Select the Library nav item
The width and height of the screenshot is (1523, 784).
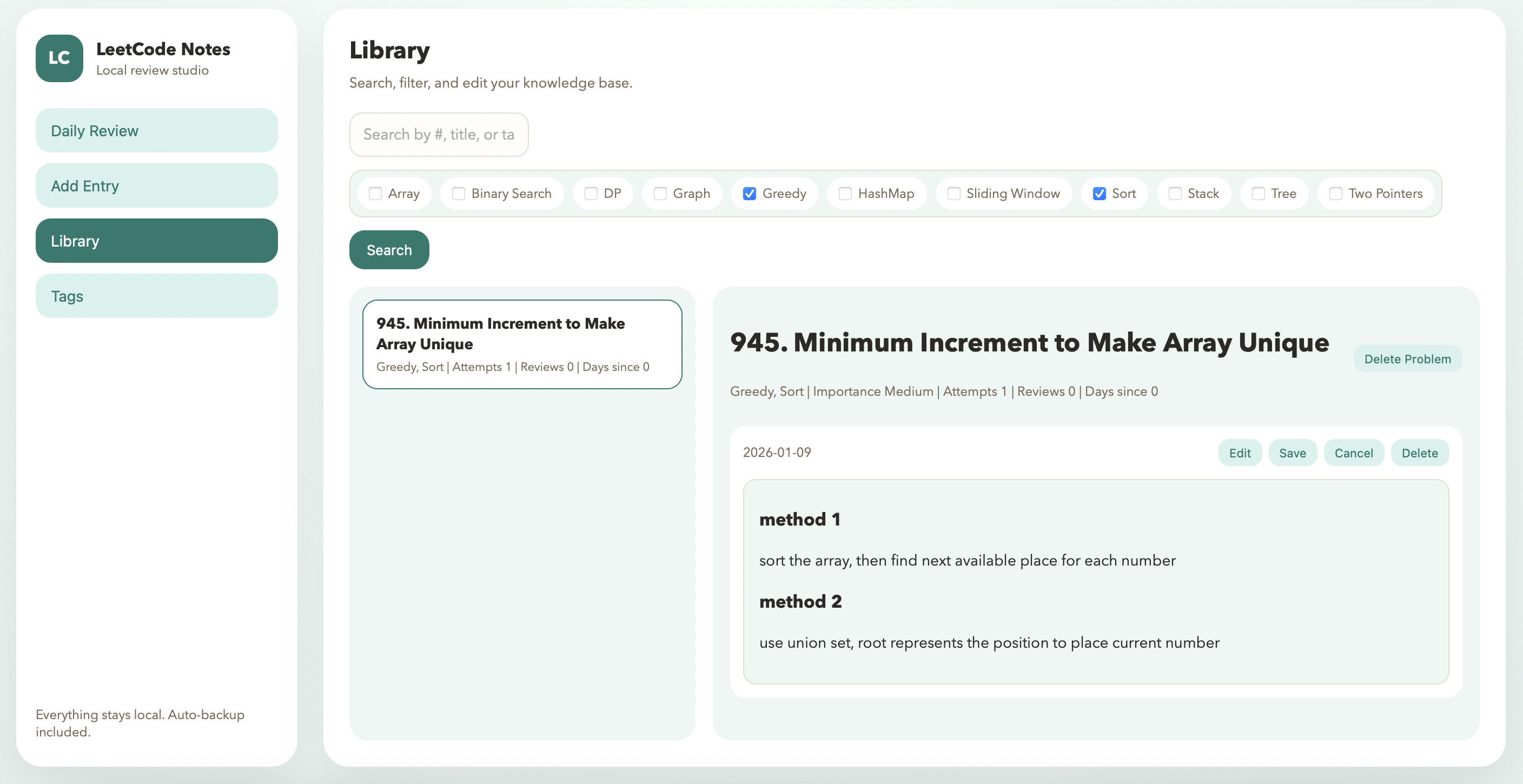(156, 241)
